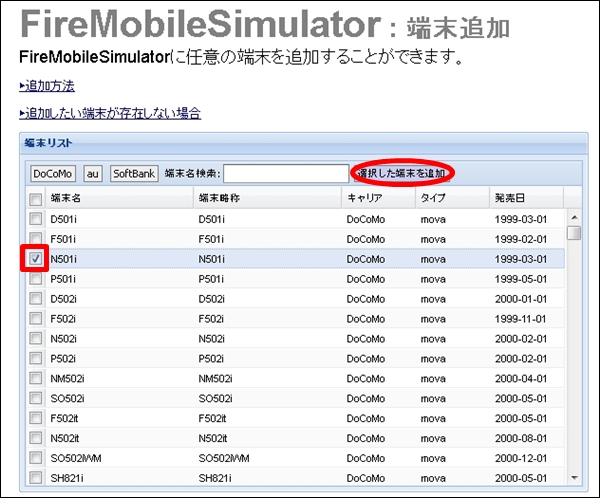Sort by タイプ column header
The height and width of the screenshot is (498, 600).
tap(453, 198)
